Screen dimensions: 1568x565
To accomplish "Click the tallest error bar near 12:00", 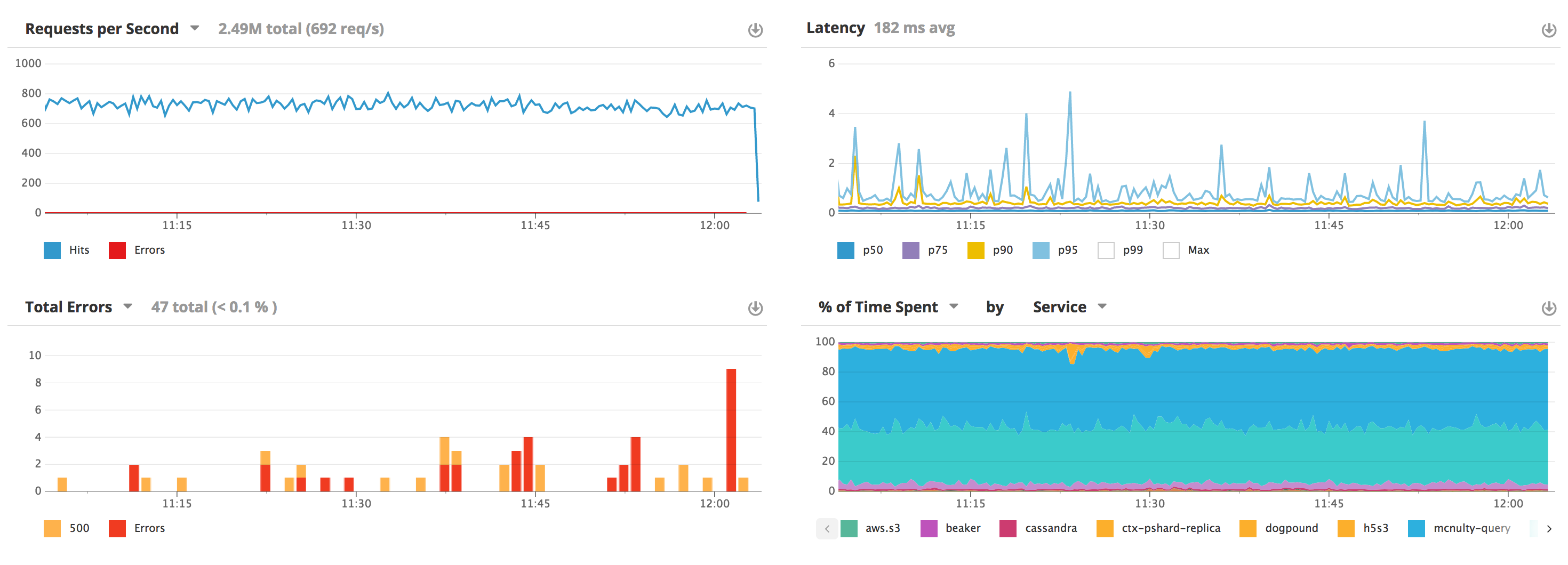I will coord(731,430).
